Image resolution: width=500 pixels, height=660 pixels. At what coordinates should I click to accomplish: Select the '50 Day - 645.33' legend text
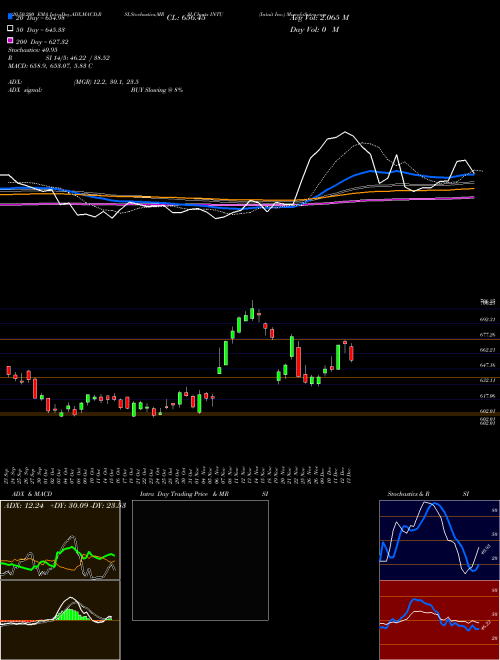tap(40, 30)
